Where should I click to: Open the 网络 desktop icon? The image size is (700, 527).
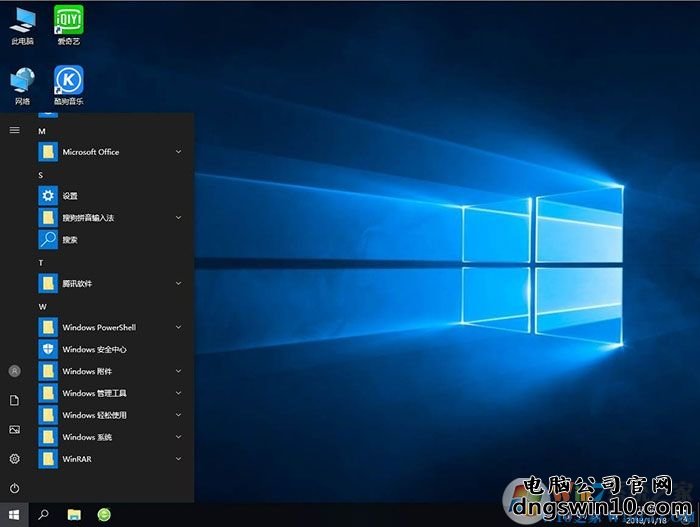point(22,86)
